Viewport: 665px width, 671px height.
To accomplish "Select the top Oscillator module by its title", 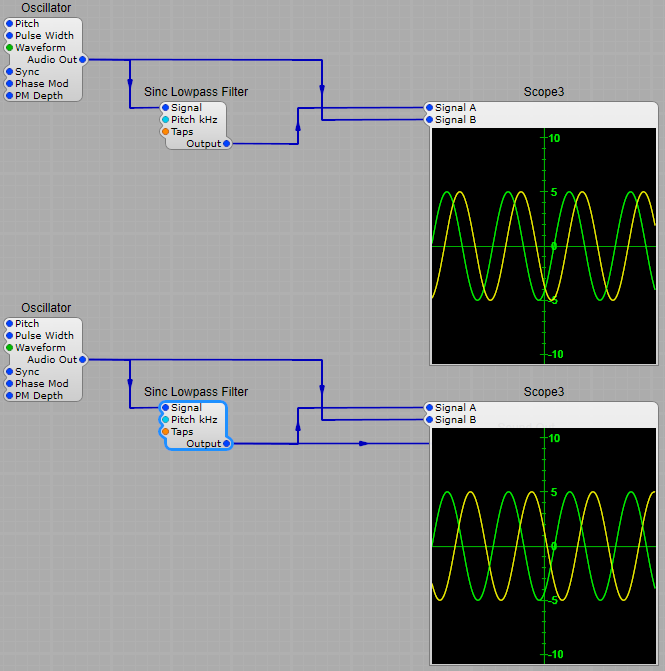I will [x=46, y=8].
